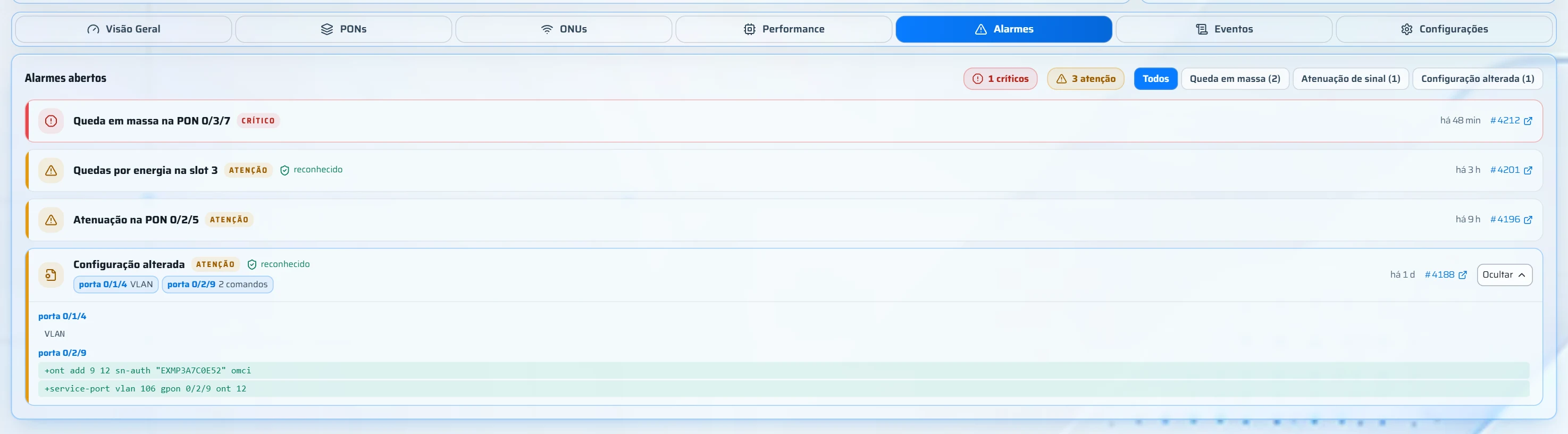Viewport: 1568px width, 434px height.
Task: Filter by Atenuação de sinal (1)
Action: 1350,79
